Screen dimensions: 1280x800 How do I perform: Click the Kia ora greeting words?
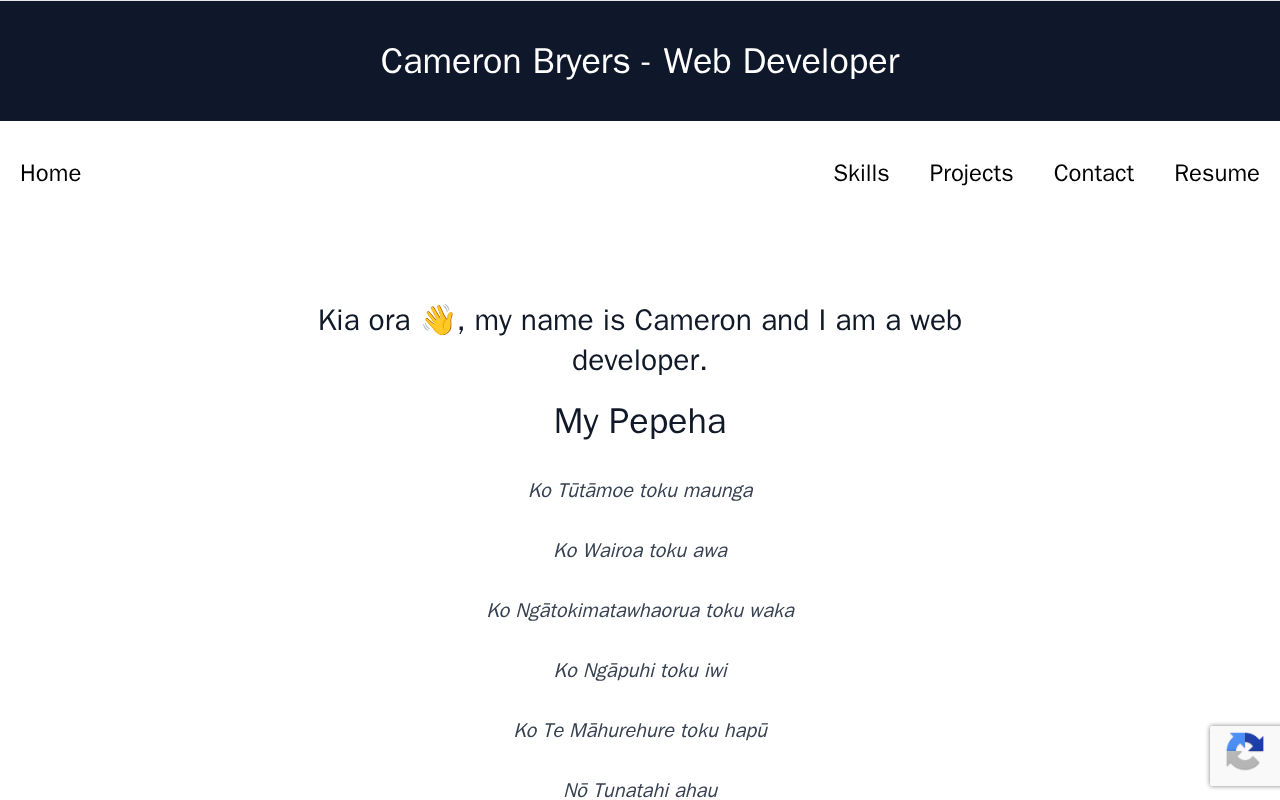[x=364, y=321]
